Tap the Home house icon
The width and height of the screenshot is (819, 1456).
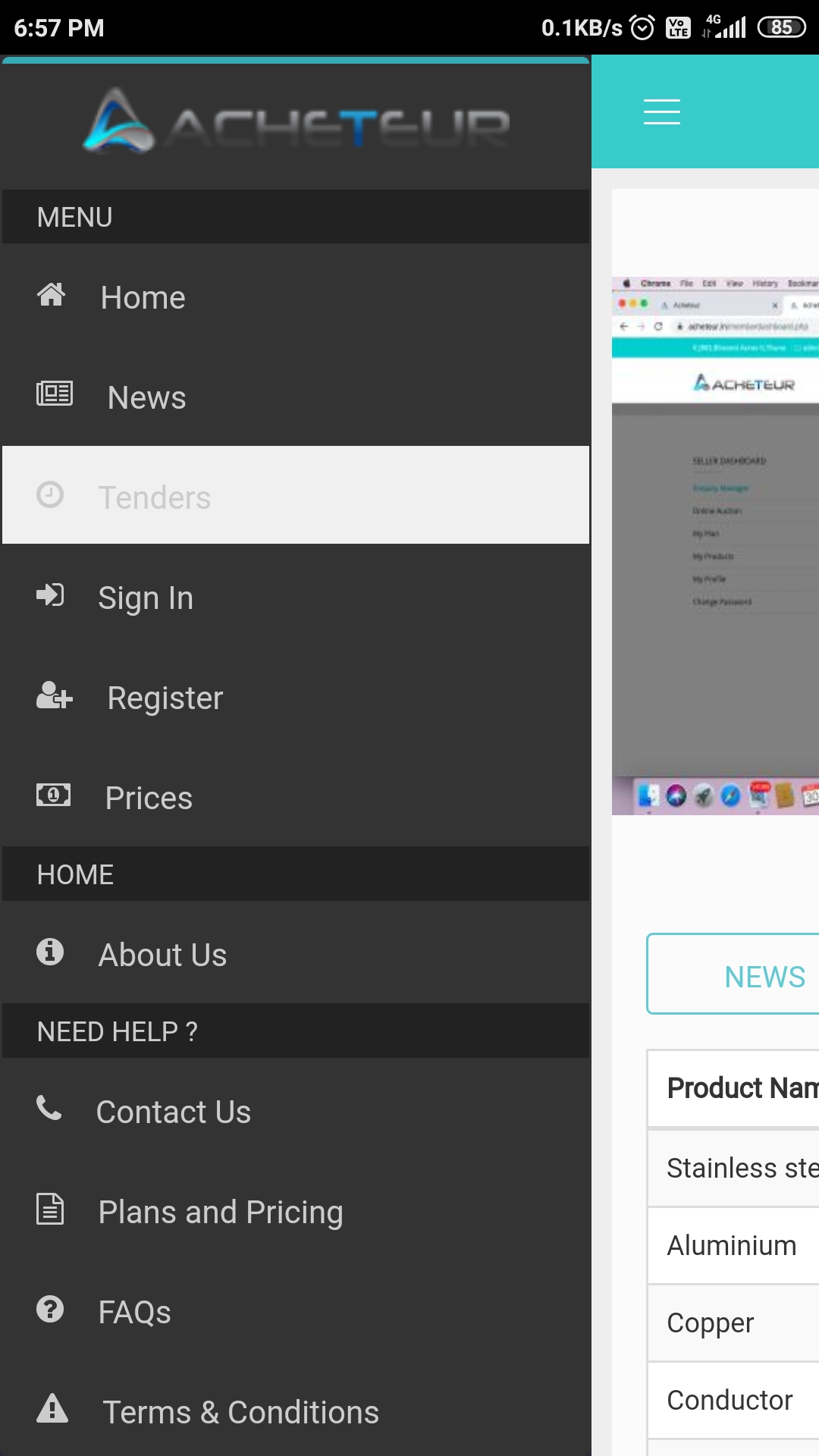[x=51, y=294]
